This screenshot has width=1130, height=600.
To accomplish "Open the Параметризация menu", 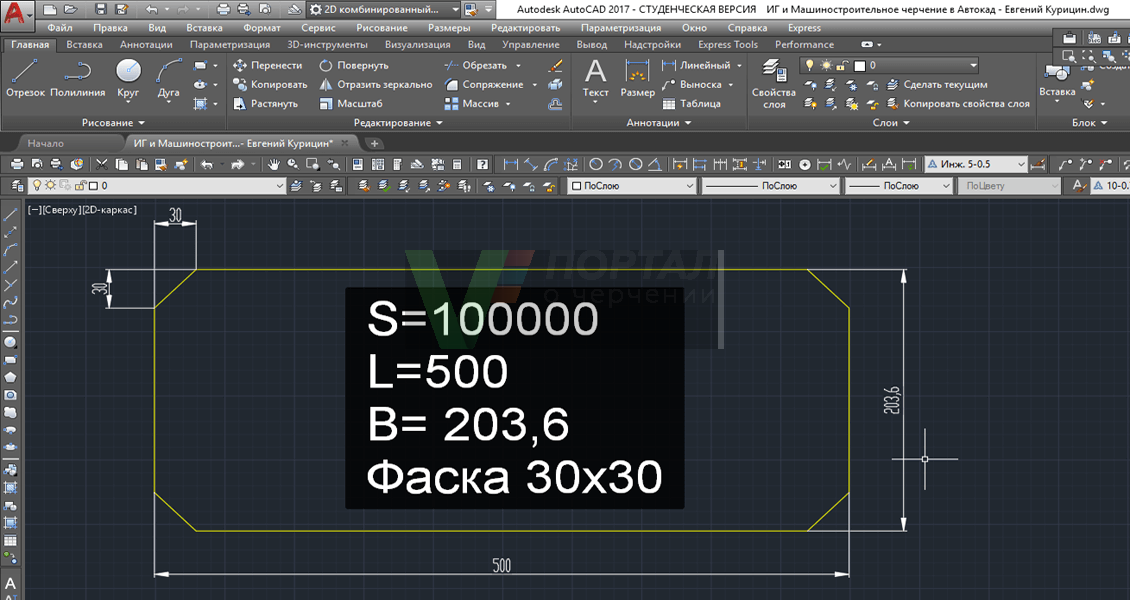I will coord(620,27).
